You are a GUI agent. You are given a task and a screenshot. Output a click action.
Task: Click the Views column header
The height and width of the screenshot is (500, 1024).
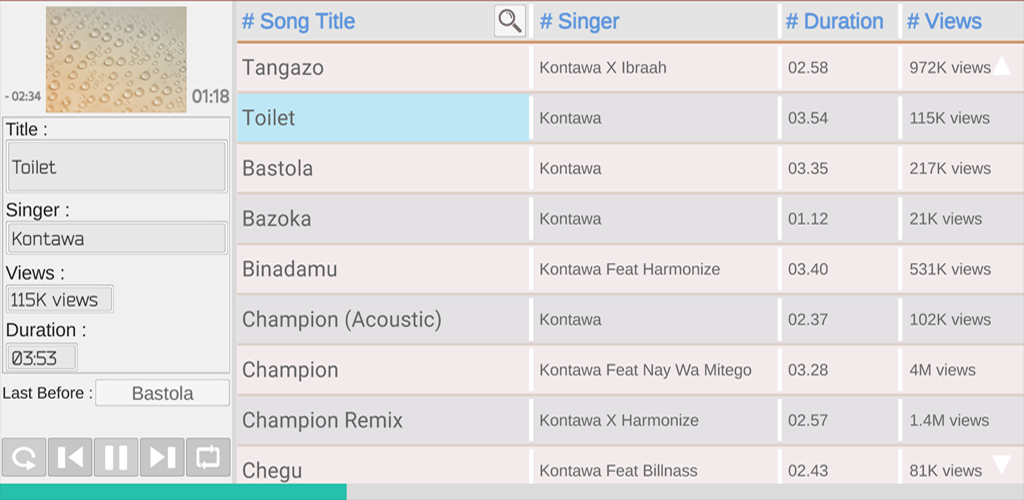944,21
